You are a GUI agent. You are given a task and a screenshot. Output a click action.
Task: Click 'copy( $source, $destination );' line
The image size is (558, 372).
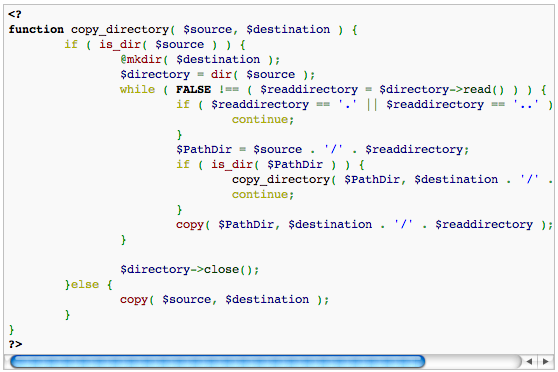coord(225,299)
